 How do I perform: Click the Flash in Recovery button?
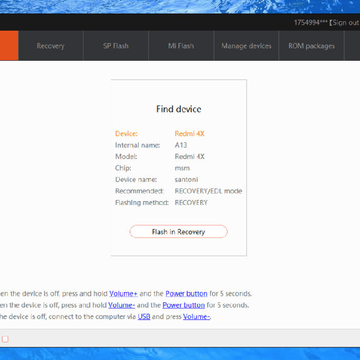coord(178,232)
